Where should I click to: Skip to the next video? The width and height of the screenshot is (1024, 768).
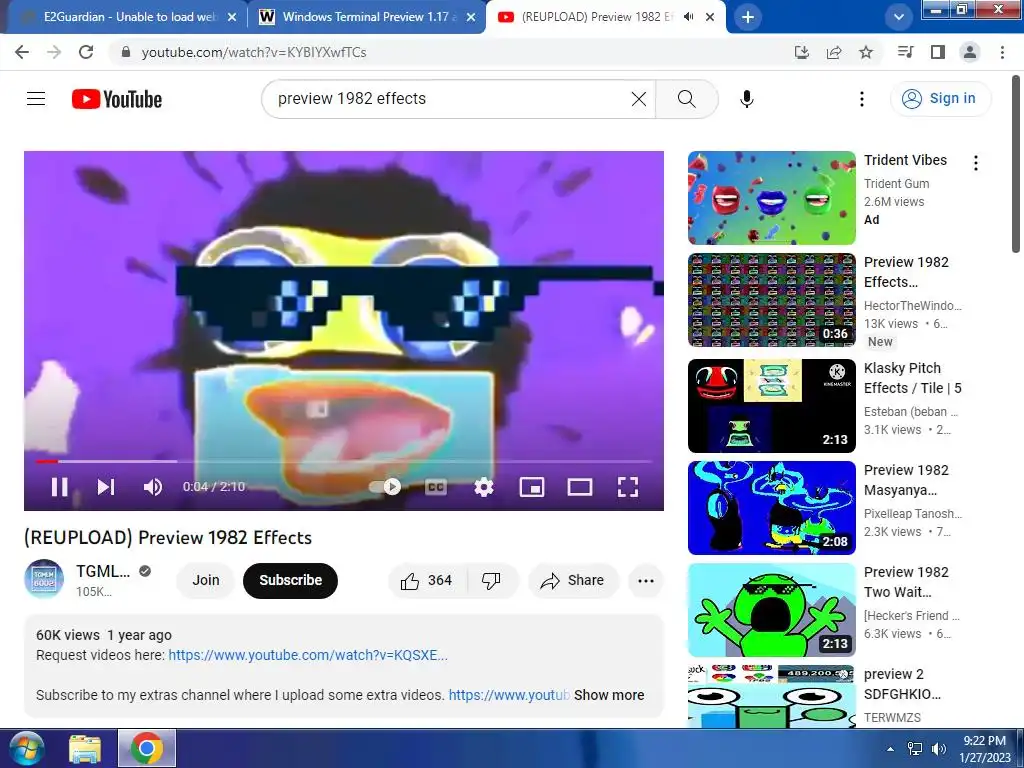106,487
